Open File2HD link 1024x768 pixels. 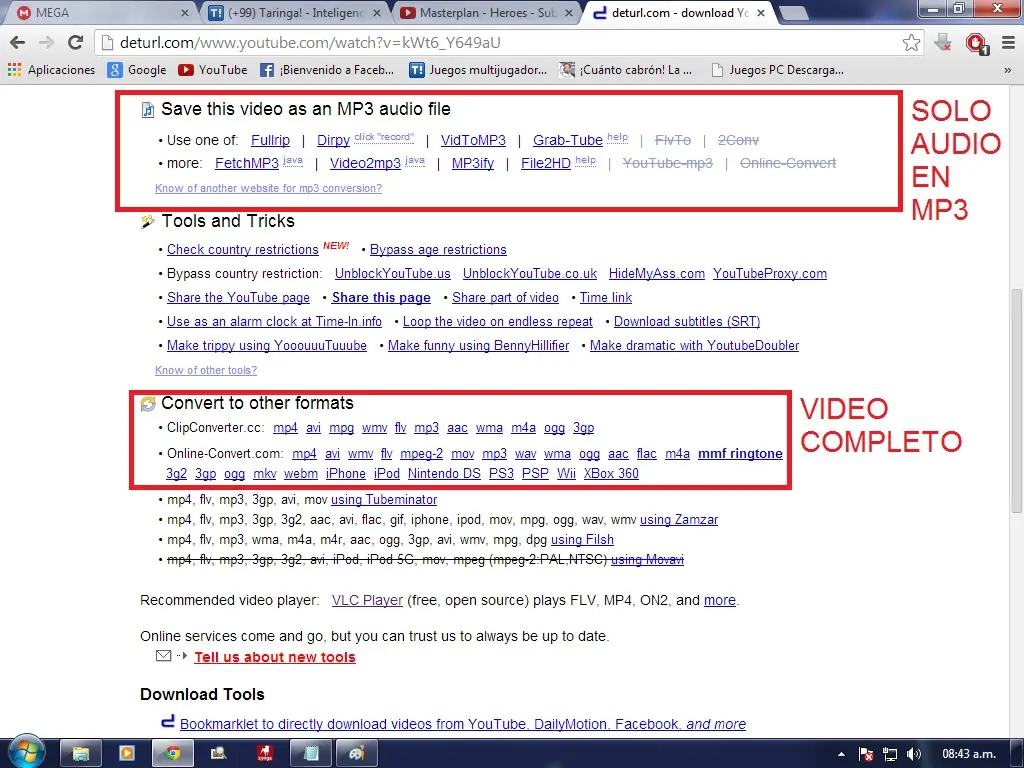(546, 163)
